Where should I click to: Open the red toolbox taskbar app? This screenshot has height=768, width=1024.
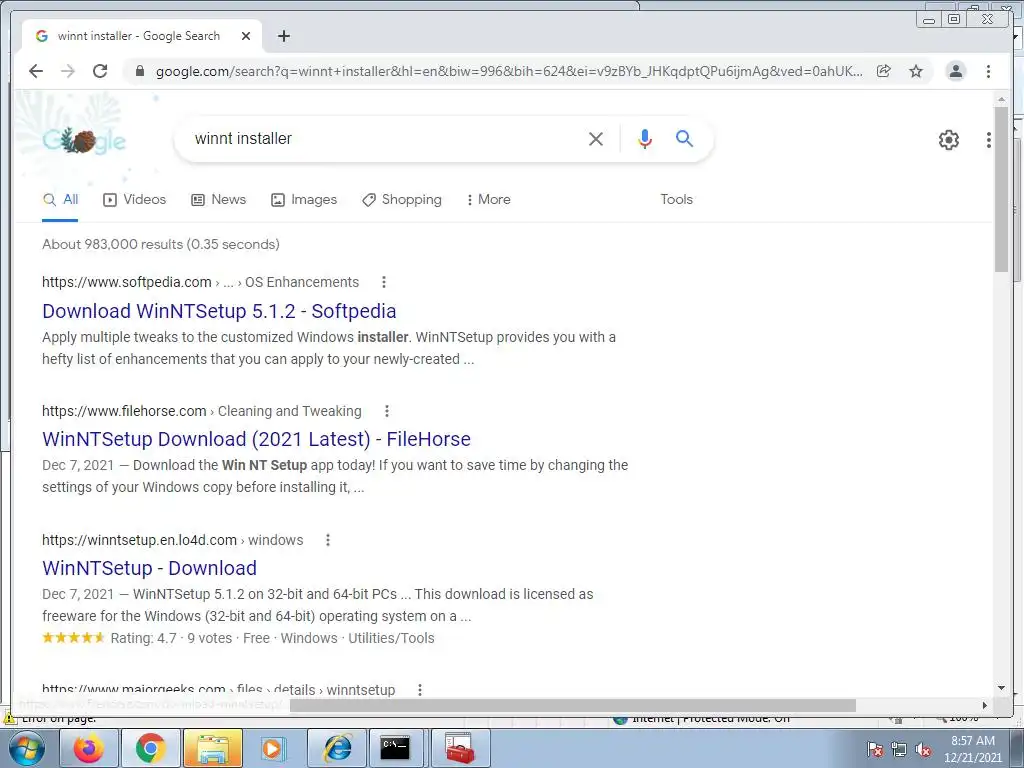(x=460, y=748)
